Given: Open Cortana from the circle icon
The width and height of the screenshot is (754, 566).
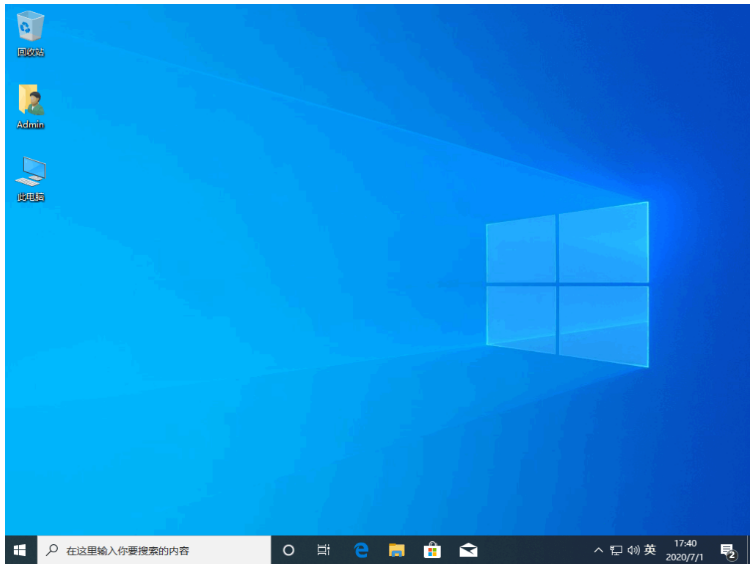Looking at the screenshot, I should tap(289, 550).
